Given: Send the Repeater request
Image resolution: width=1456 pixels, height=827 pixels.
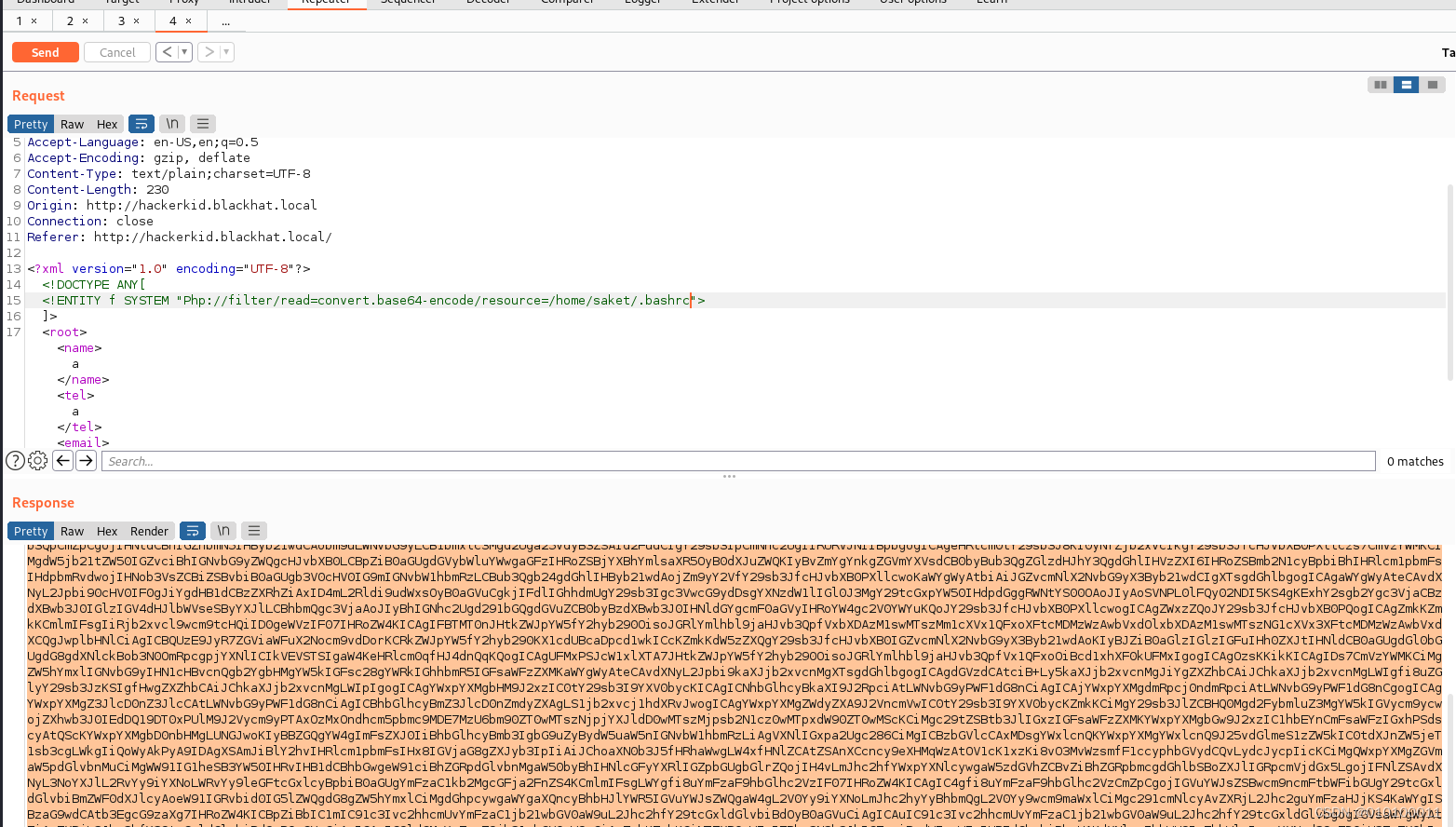Looking at the screenshot, I should 45,52.
